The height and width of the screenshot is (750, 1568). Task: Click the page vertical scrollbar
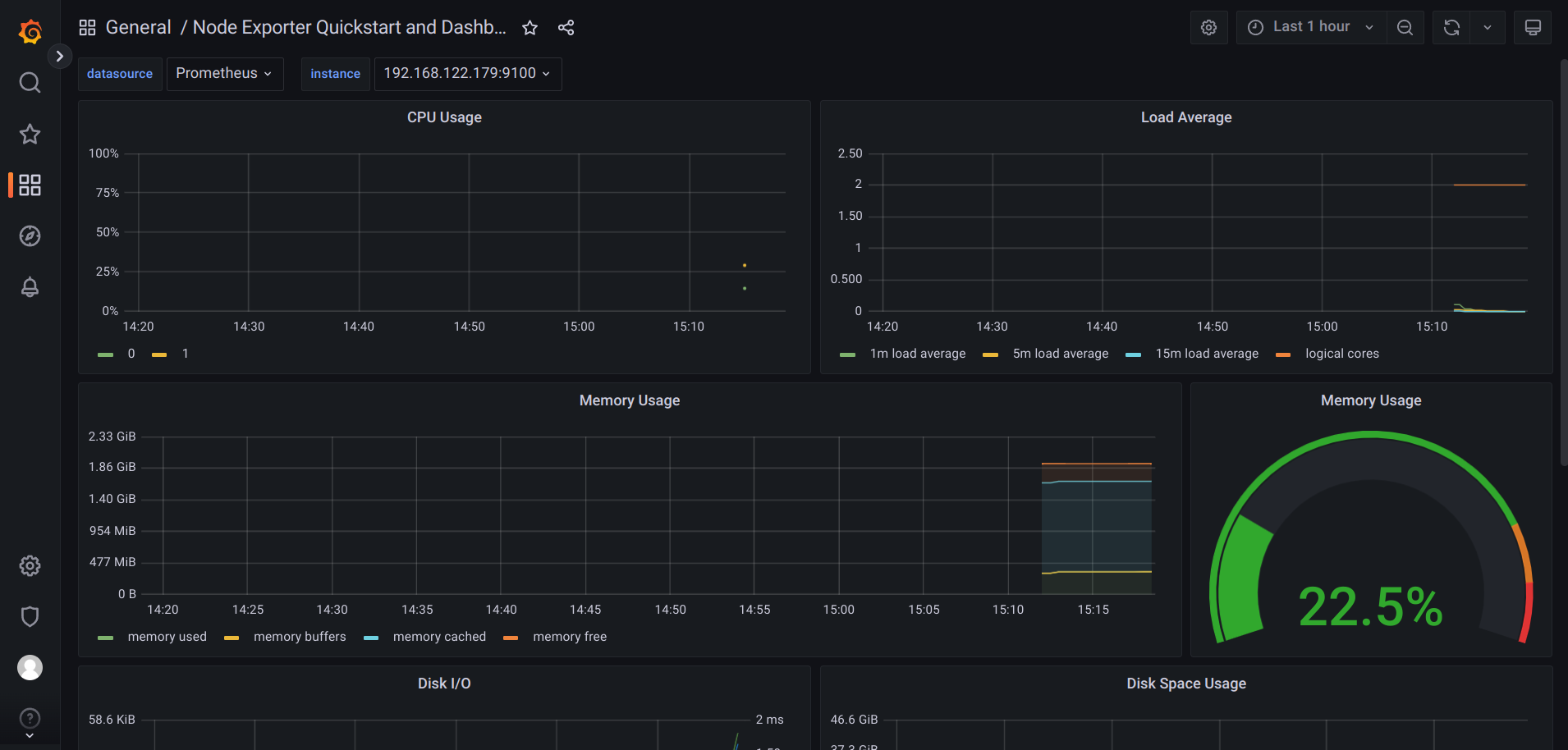tap(1563, 263)
